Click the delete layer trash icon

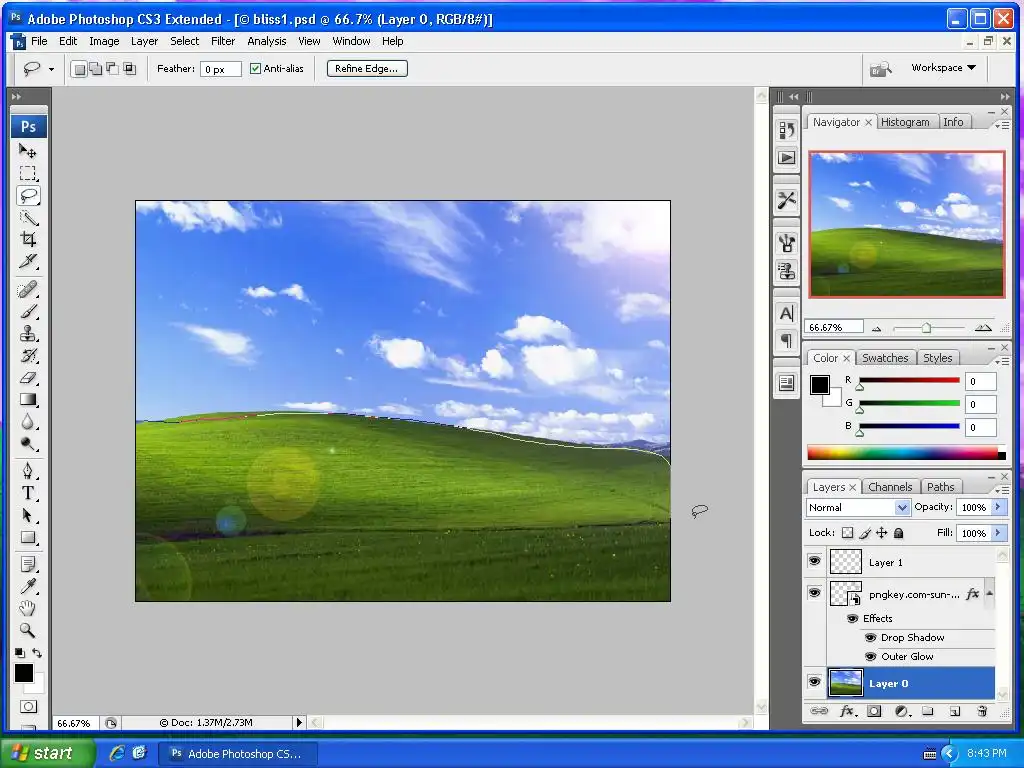click(982, 711)
